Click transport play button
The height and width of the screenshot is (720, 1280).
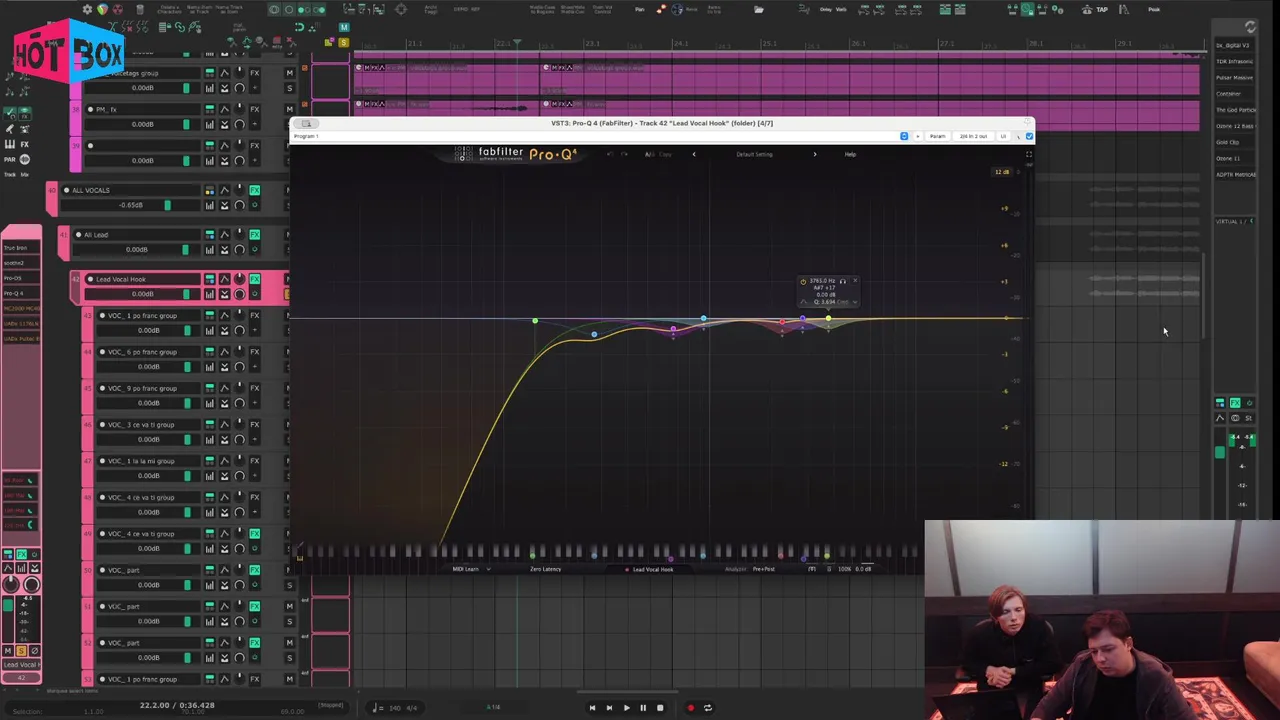pos(626,708)
